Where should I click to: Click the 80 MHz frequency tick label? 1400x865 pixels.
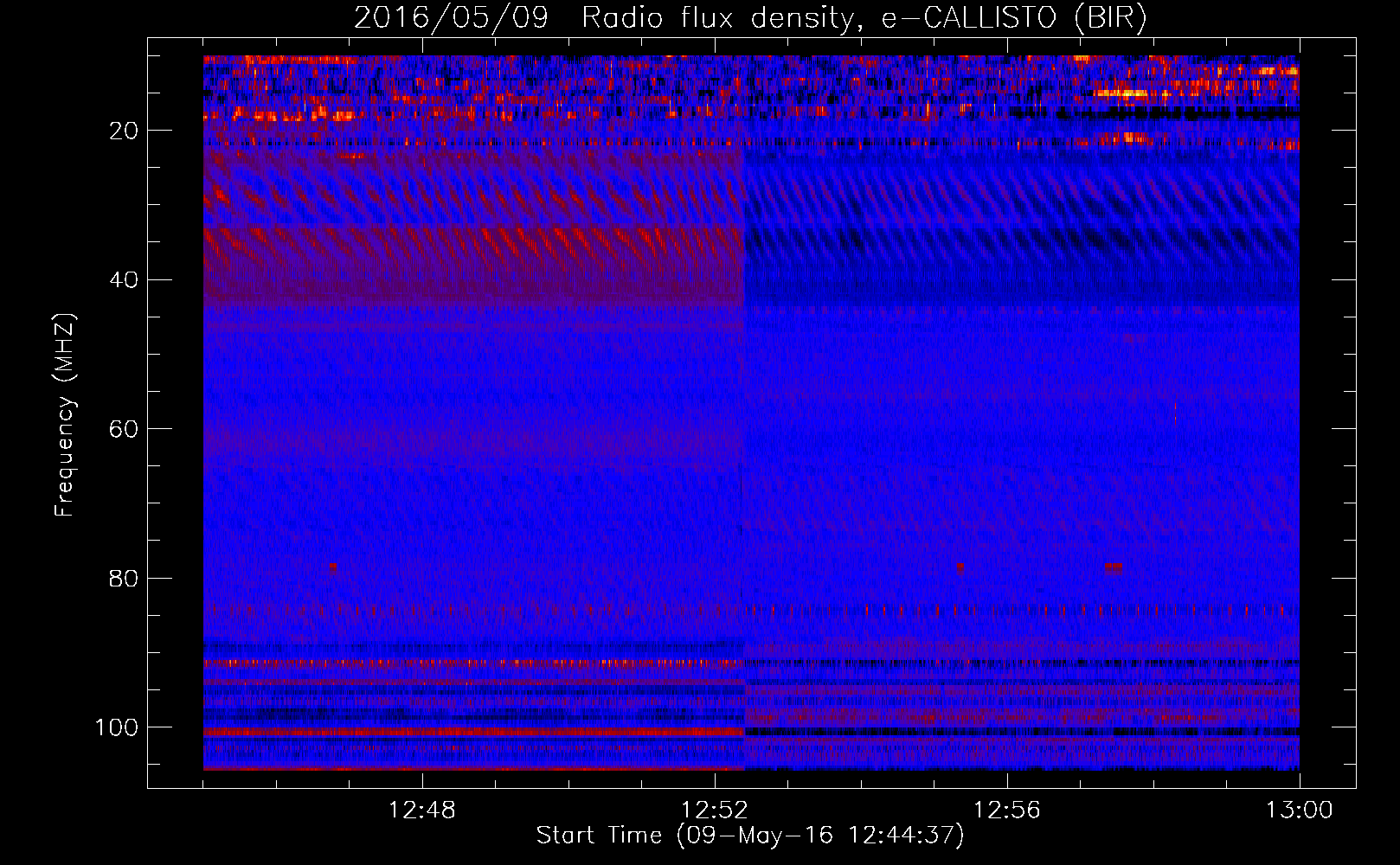click(124, 578)
